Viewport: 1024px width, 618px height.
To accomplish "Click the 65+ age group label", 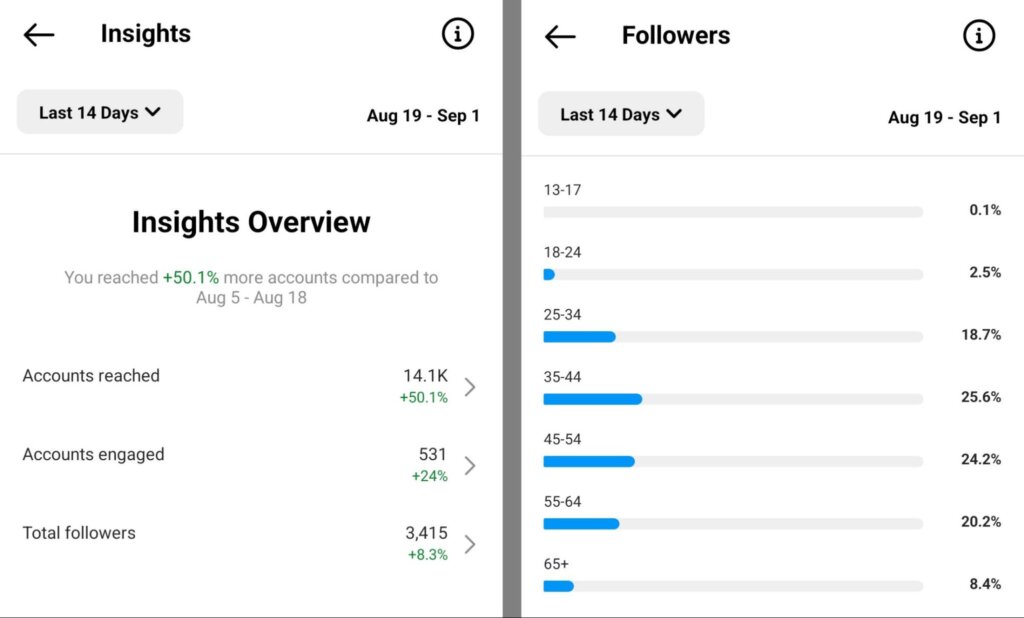I will coord(553,563).
